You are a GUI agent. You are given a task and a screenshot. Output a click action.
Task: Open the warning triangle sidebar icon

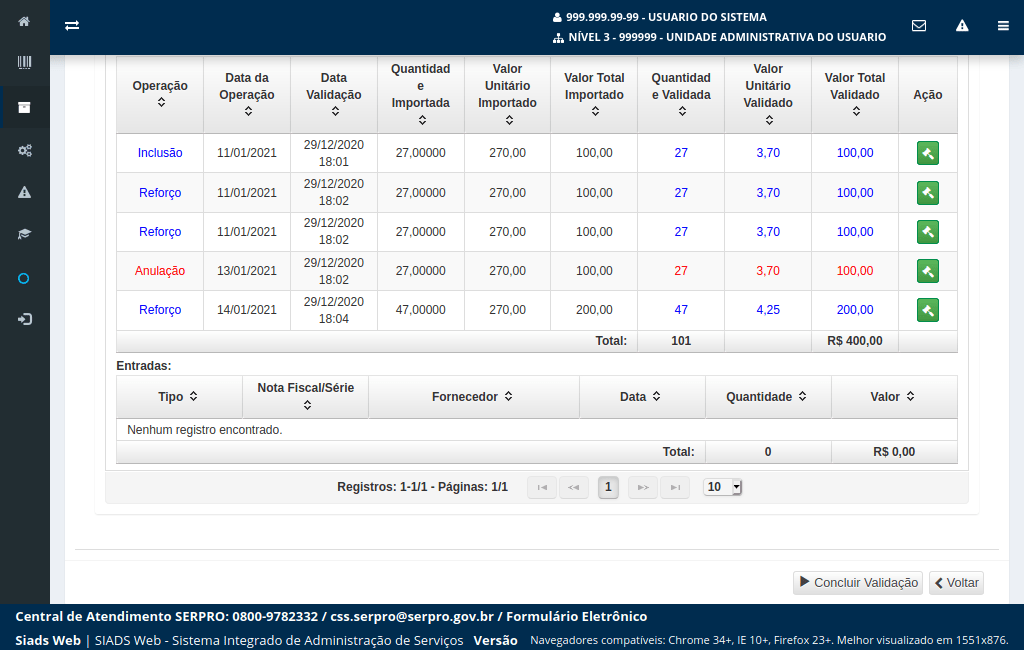tap(24, 192)
